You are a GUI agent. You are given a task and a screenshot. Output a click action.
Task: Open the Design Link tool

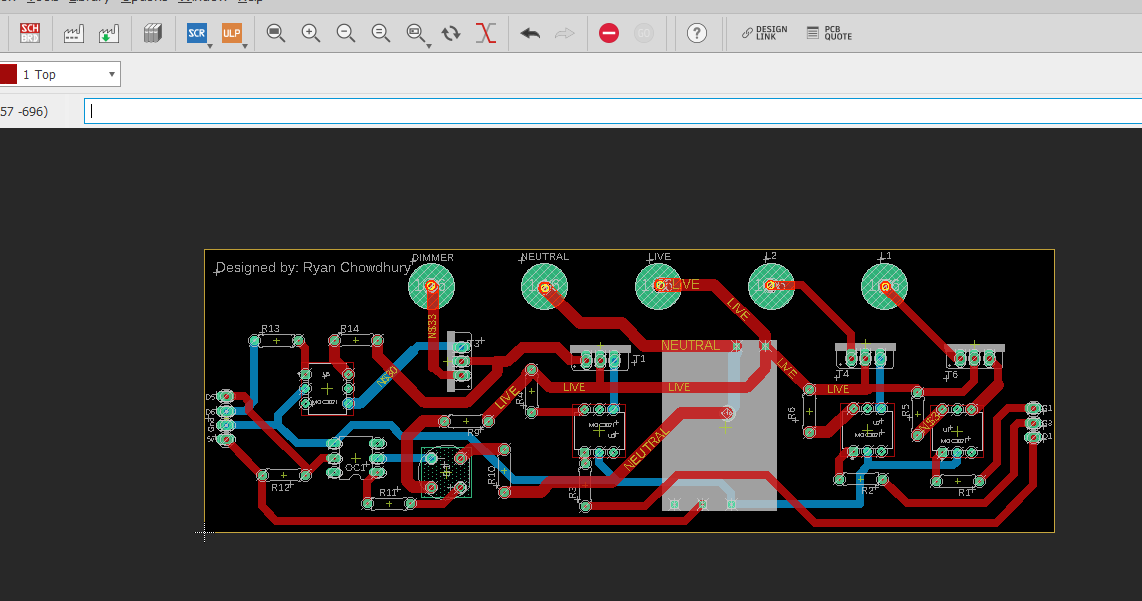(765, 33)
